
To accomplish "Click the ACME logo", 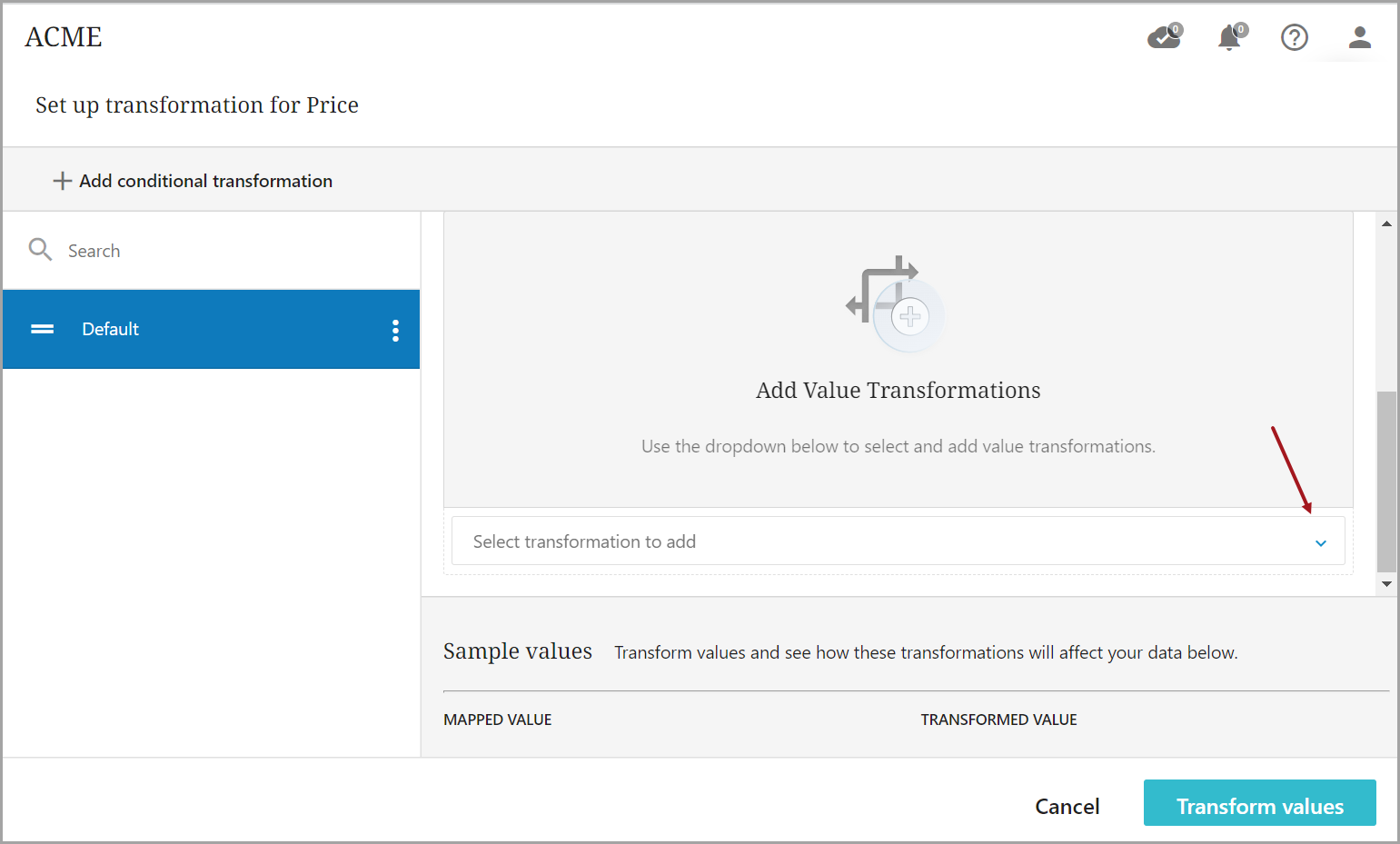I will coord(64,37).
